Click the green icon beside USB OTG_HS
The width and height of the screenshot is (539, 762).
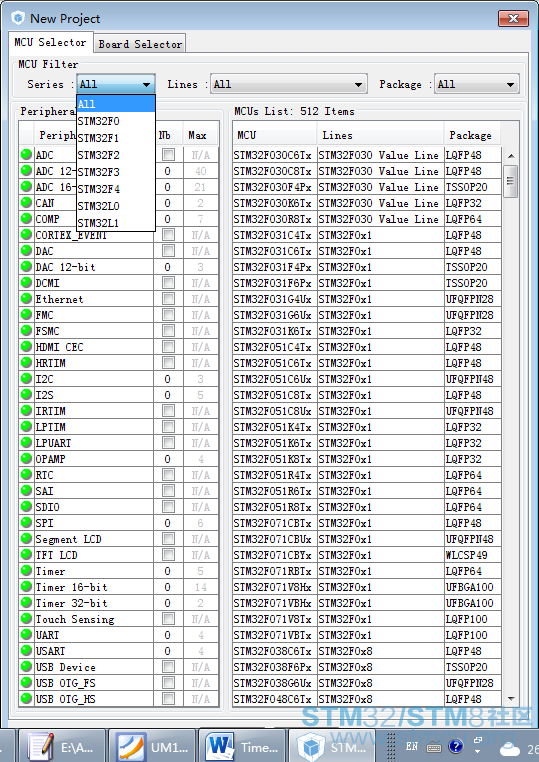pyautogui.click(x=26, y=699)
